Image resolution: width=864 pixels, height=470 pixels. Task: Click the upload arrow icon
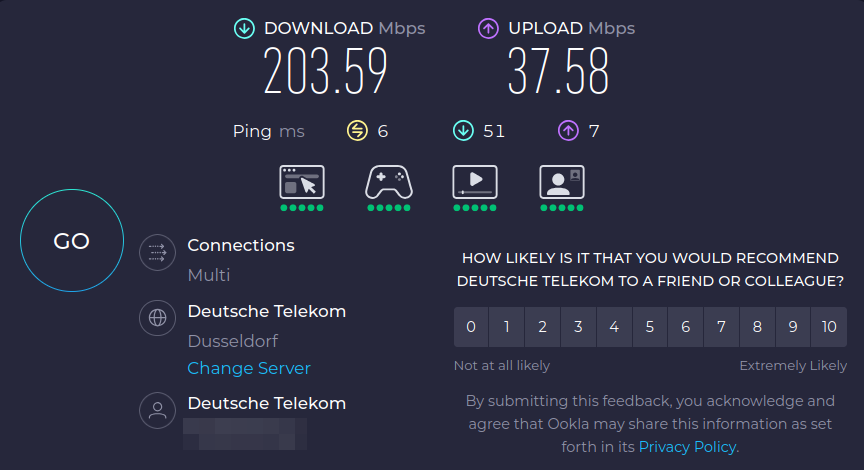(x=488, y=29)
